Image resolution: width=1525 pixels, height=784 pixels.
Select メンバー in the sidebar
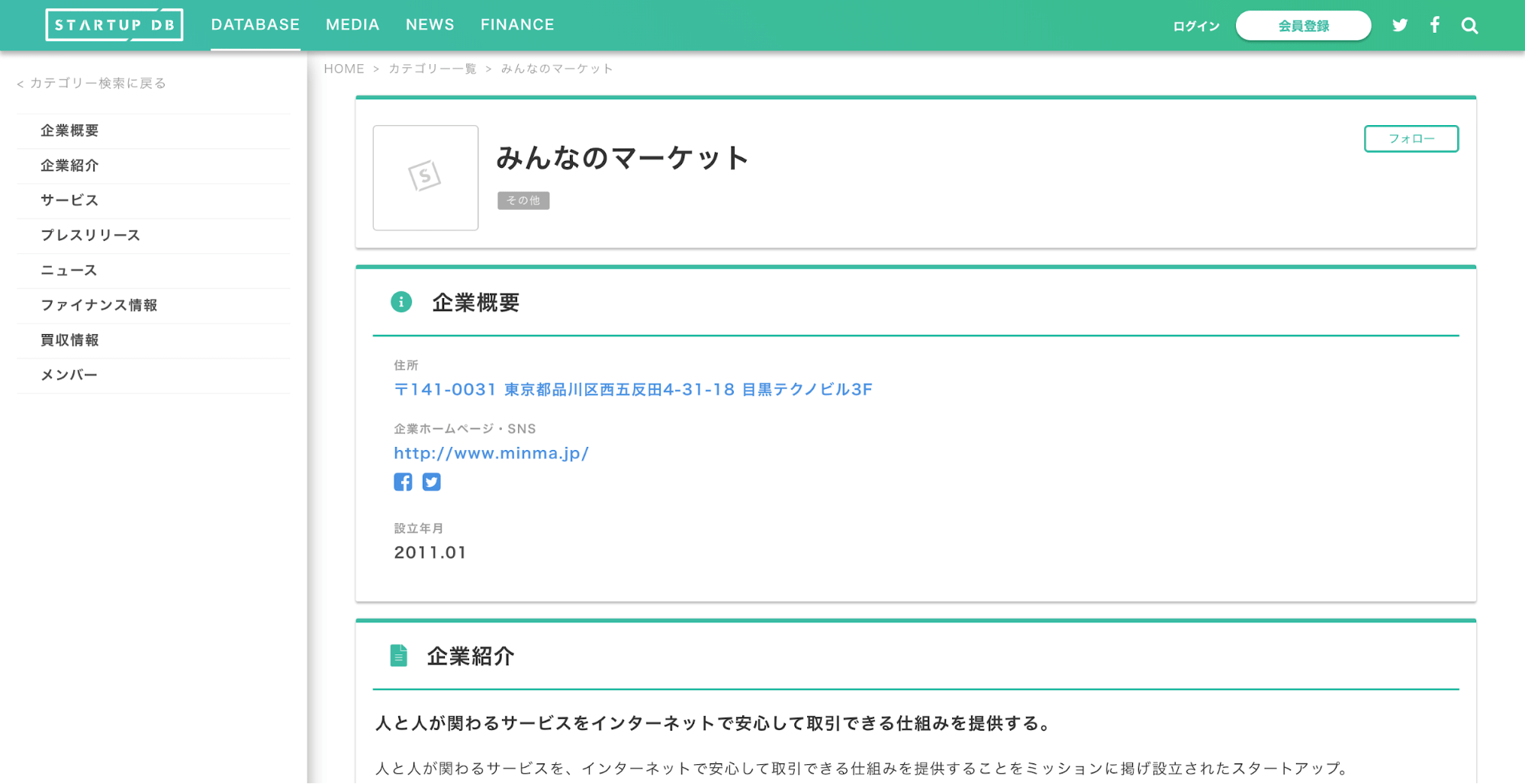pyautogui.click(x=153, y=375)
